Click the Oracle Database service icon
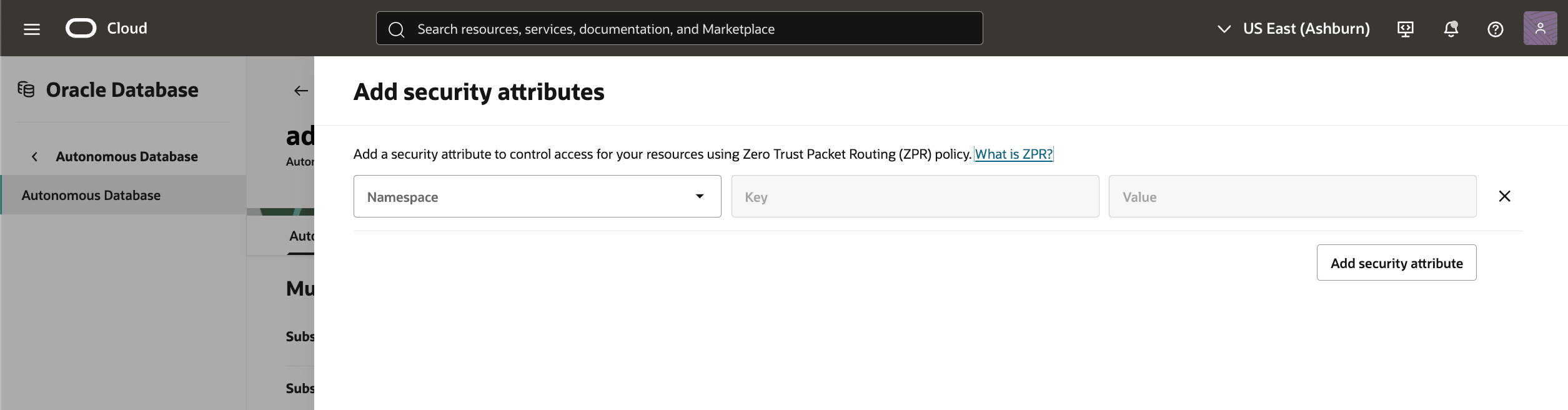The image size is (1568, 410). point(26,90)
